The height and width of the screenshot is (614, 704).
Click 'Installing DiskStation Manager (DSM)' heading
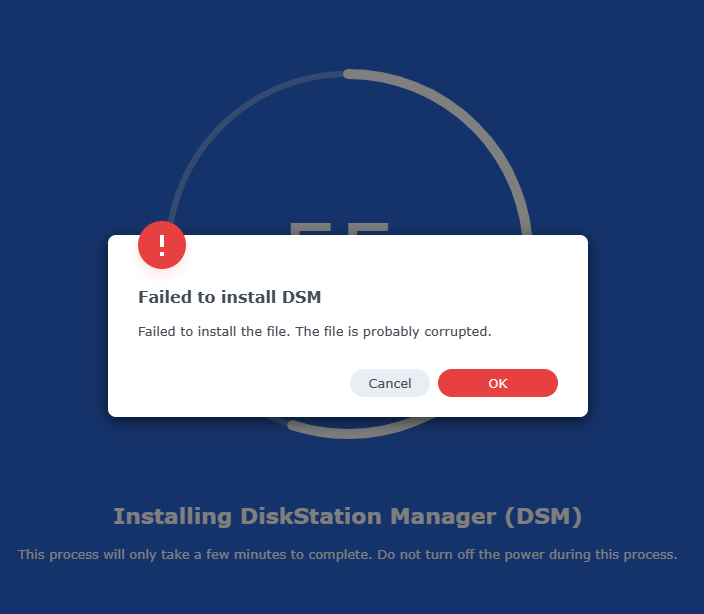348,517
